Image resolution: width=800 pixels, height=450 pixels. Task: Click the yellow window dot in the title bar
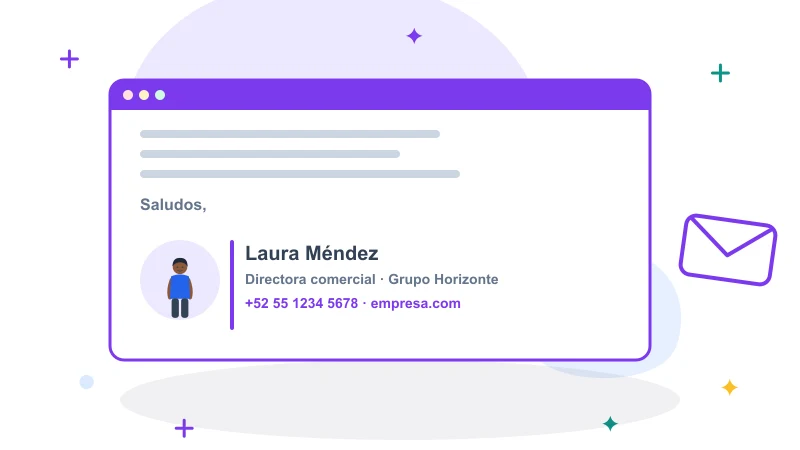pos(144,95)
